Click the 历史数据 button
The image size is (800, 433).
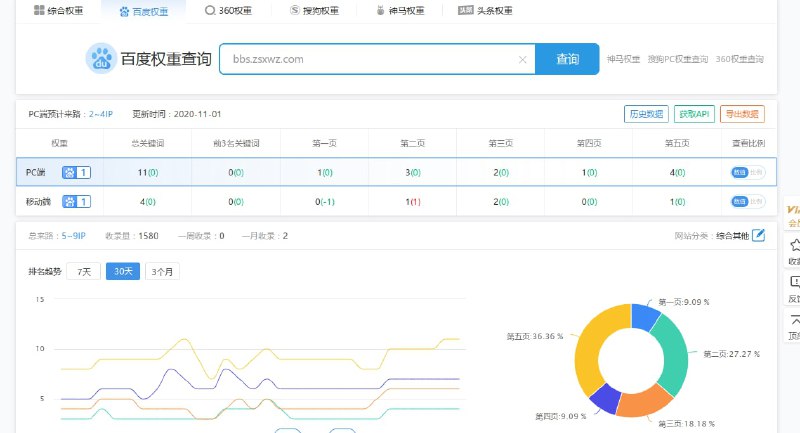646,114
